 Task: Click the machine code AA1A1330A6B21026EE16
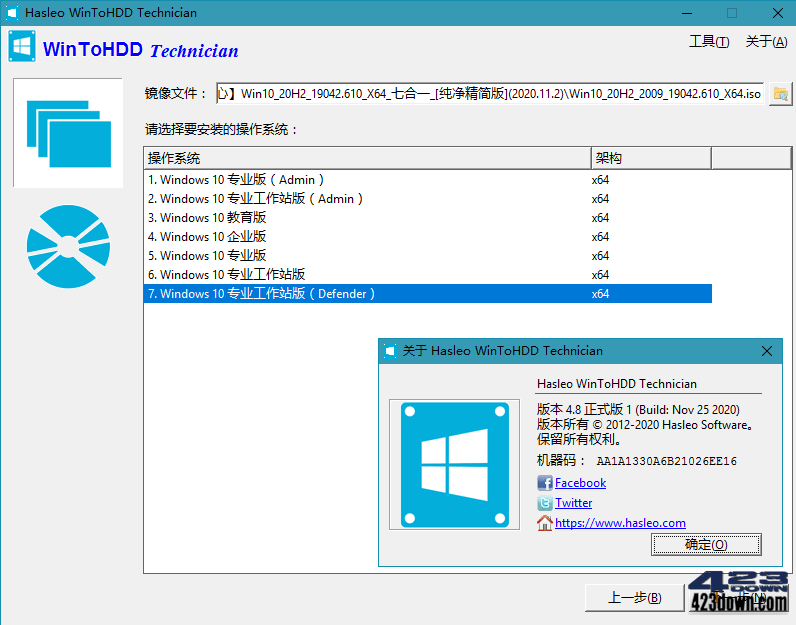(x=666, y=461)
